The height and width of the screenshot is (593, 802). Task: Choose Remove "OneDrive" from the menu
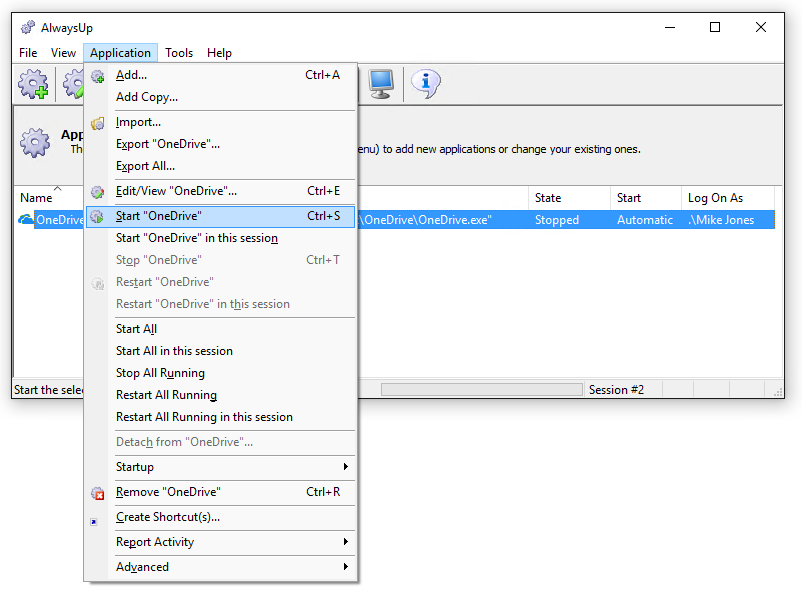[220, 492]
